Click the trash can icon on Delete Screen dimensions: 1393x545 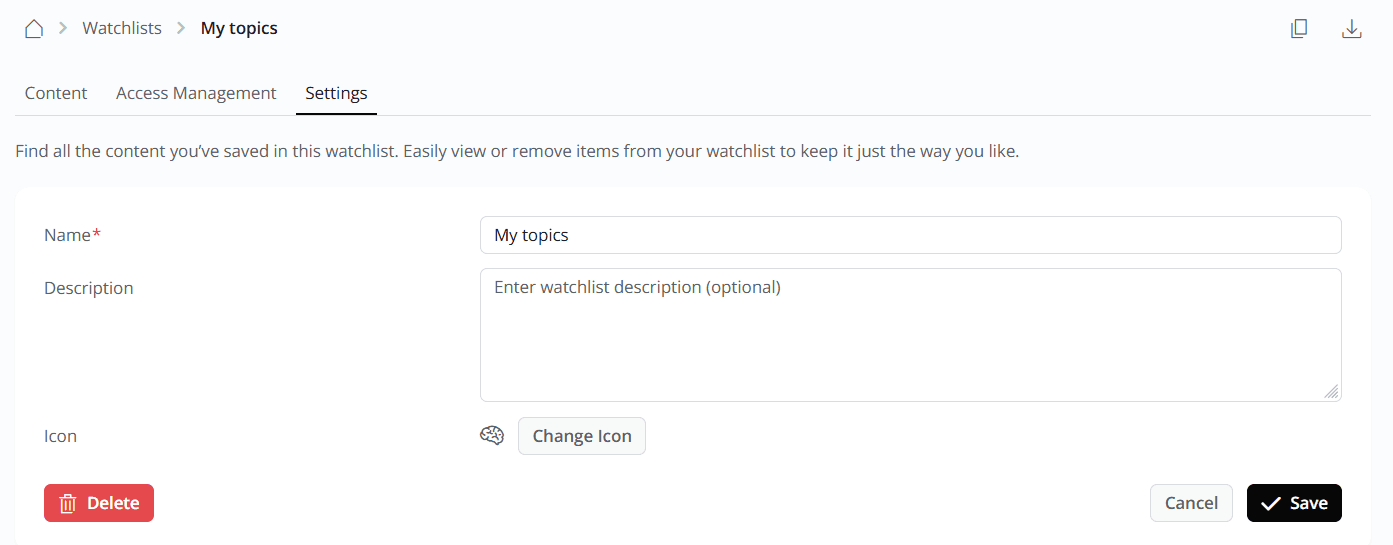pyautogui.click(x=68, y=504)
